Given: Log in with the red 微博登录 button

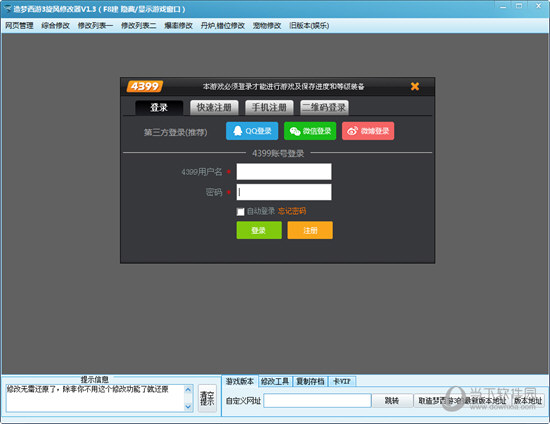Looking at the screenshot, I should 368,131.
